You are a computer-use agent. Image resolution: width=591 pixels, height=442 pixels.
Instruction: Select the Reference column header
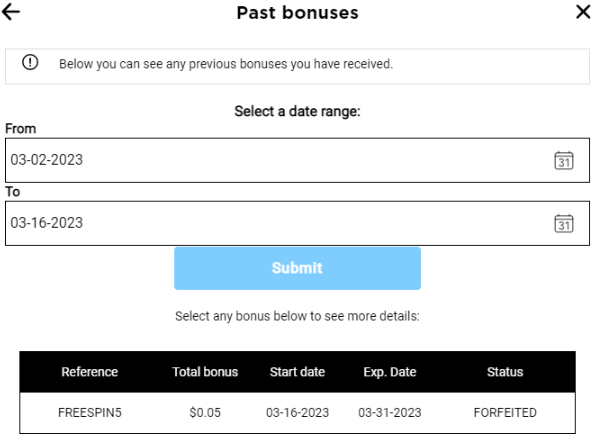[90, 372]
